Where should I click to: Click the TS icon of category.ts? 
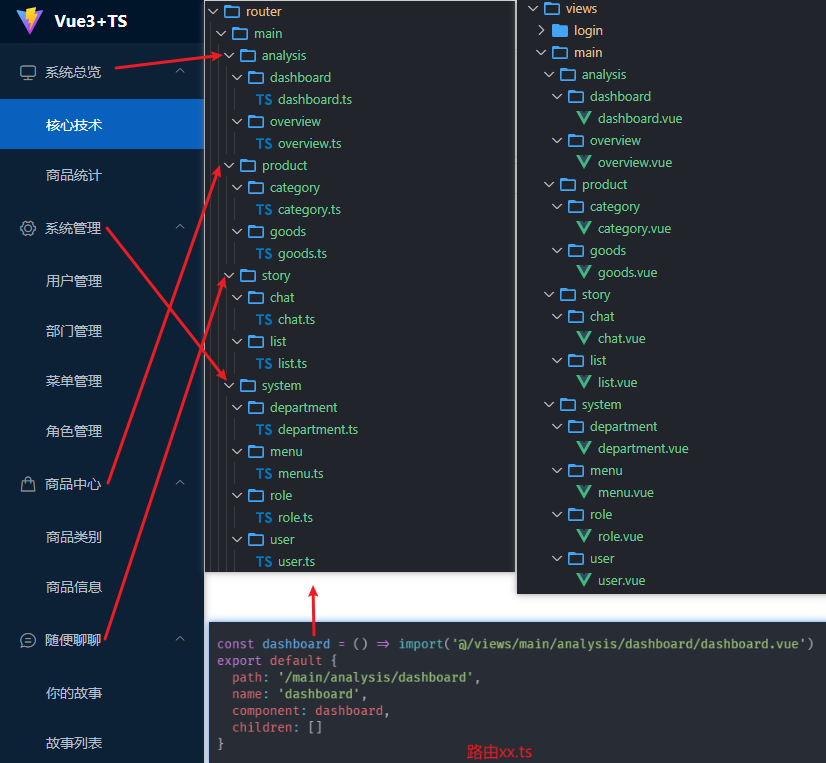coord(264,210)
